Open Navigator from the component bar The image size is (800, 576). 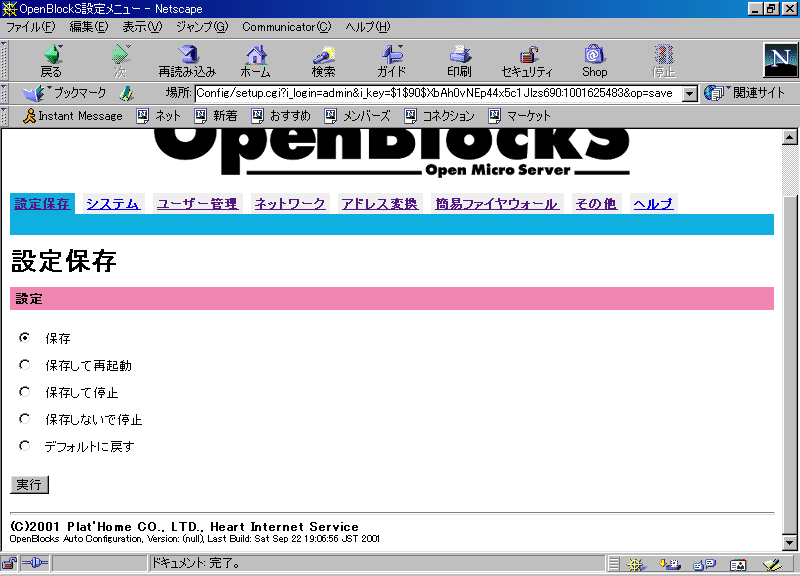click(636, 564)
